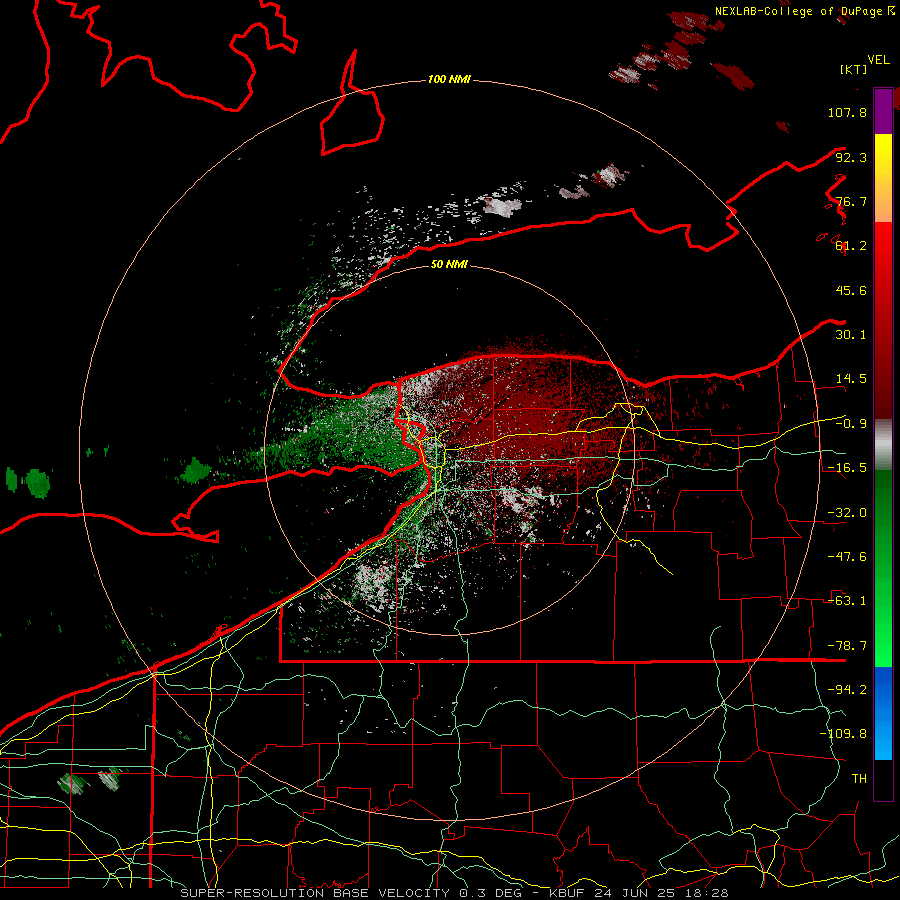Viewport: 900px width, 900px height.
Task: Select the -109.8 legend value
Action: (x=843, y=734)
